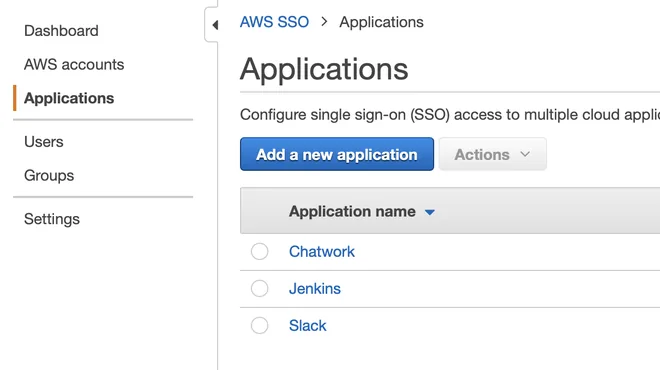660x370 pixels.
Task: Open the Chatwork application link
Action: 322,252
